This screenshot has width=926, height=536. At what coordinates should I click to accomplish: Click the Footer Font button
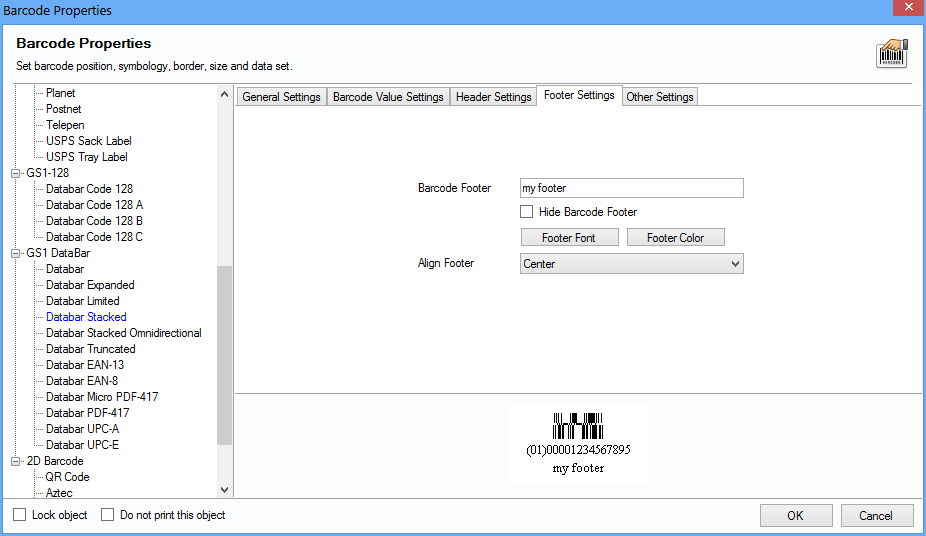(x=569, y=237)
